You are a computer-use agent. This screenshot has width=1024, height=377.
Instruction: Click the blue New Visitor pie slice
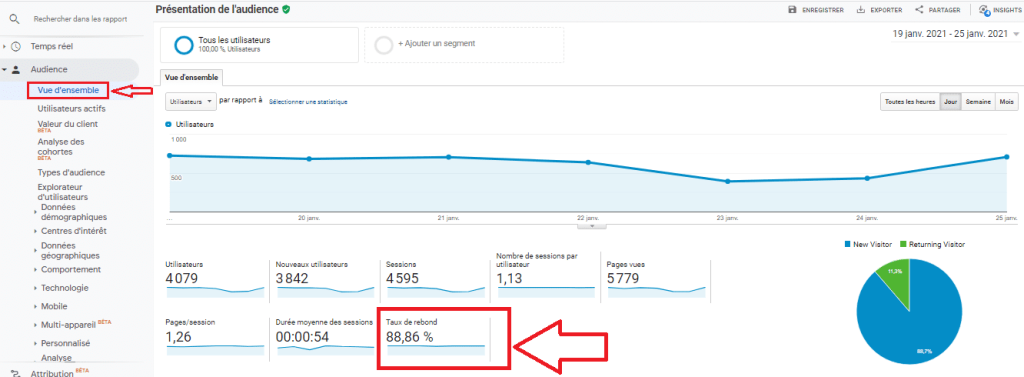pos(914,327)
